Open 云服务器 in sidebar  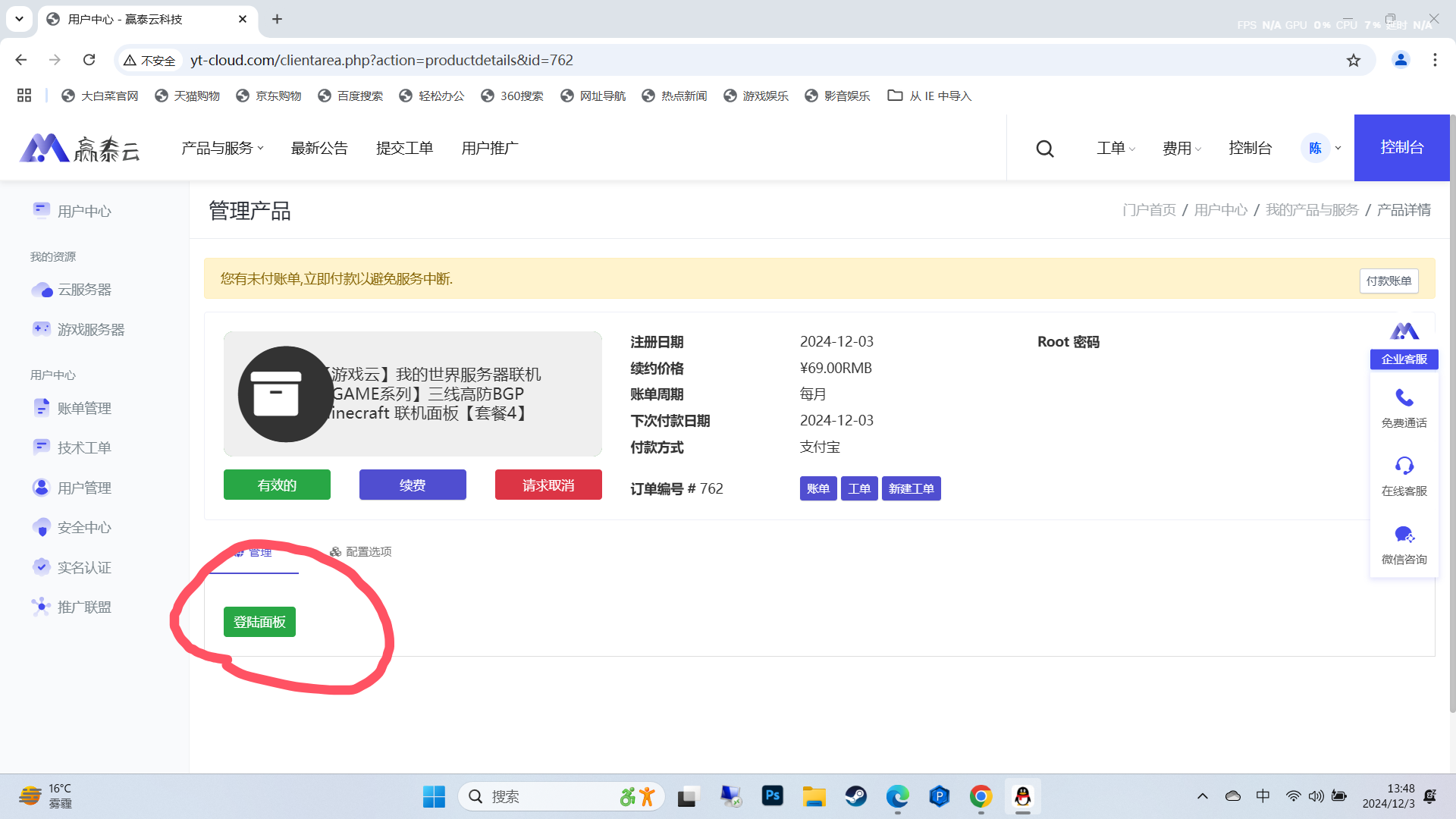[x=72, y=290]
